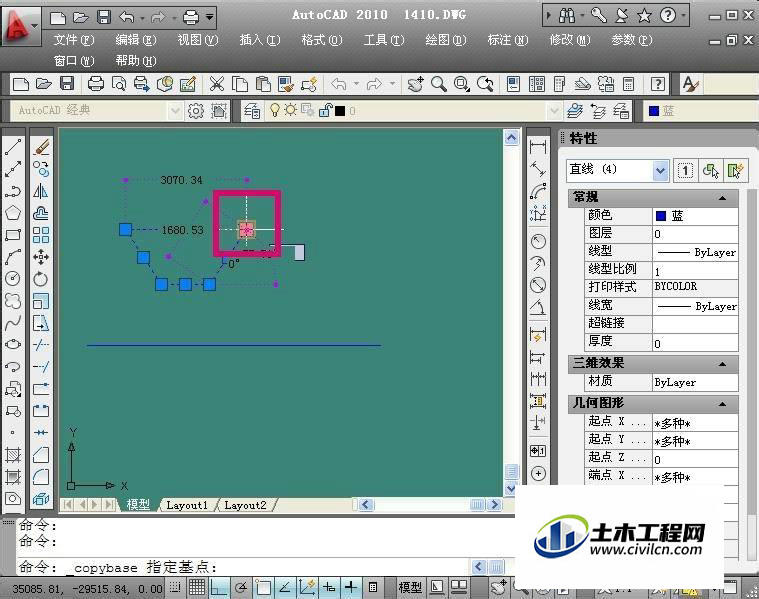Select the Rotate tool

tap(41, 278)
